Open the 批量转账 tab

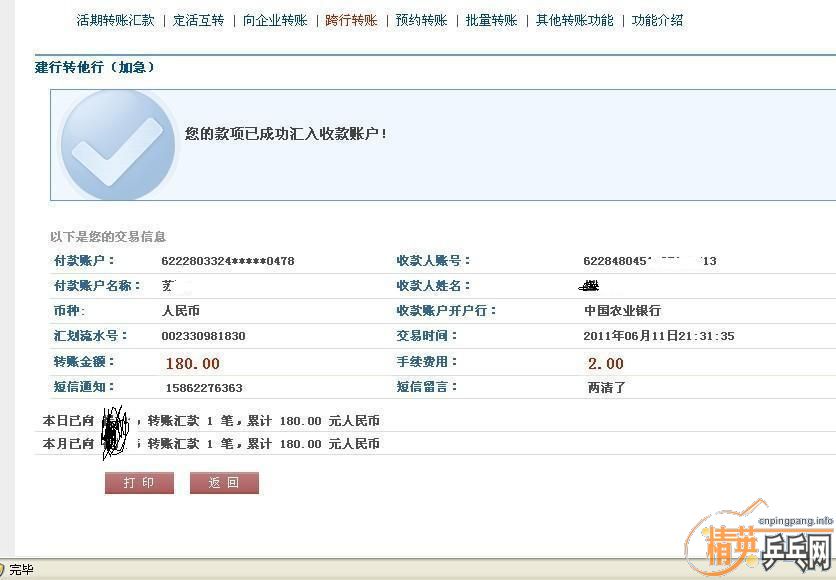491,20
